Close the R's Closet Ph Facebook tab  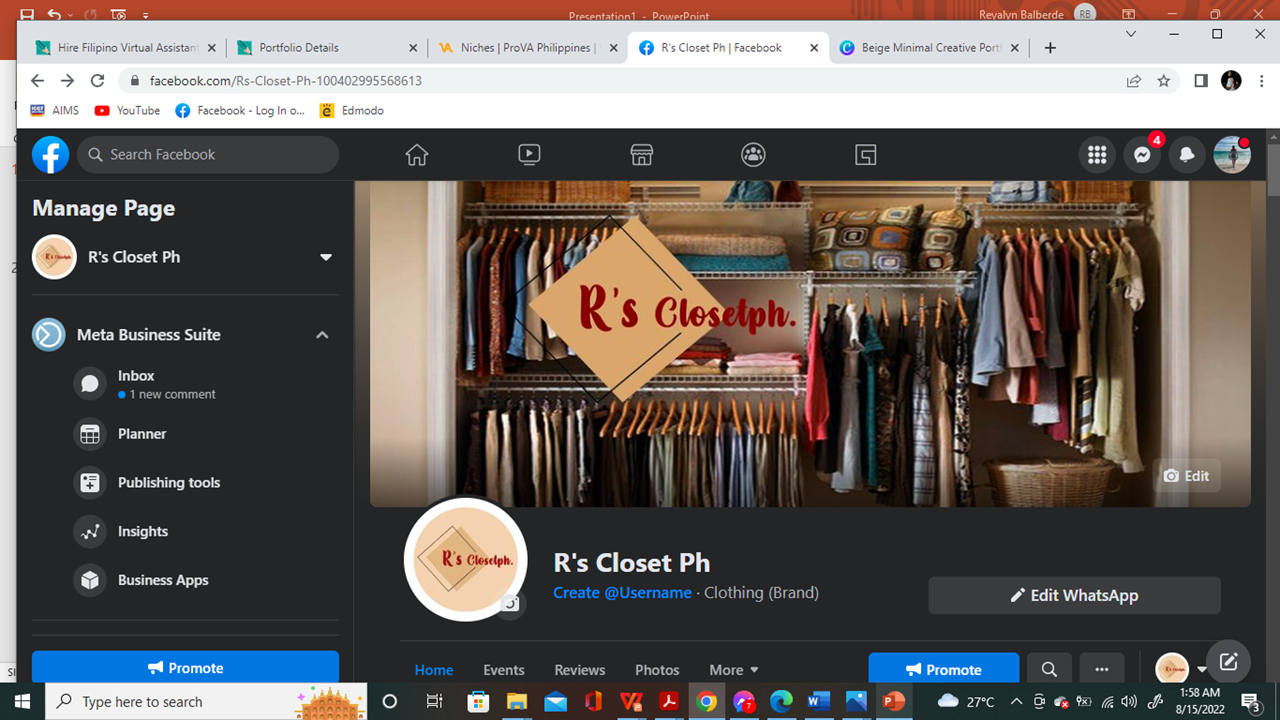click(x=814, y=48)
